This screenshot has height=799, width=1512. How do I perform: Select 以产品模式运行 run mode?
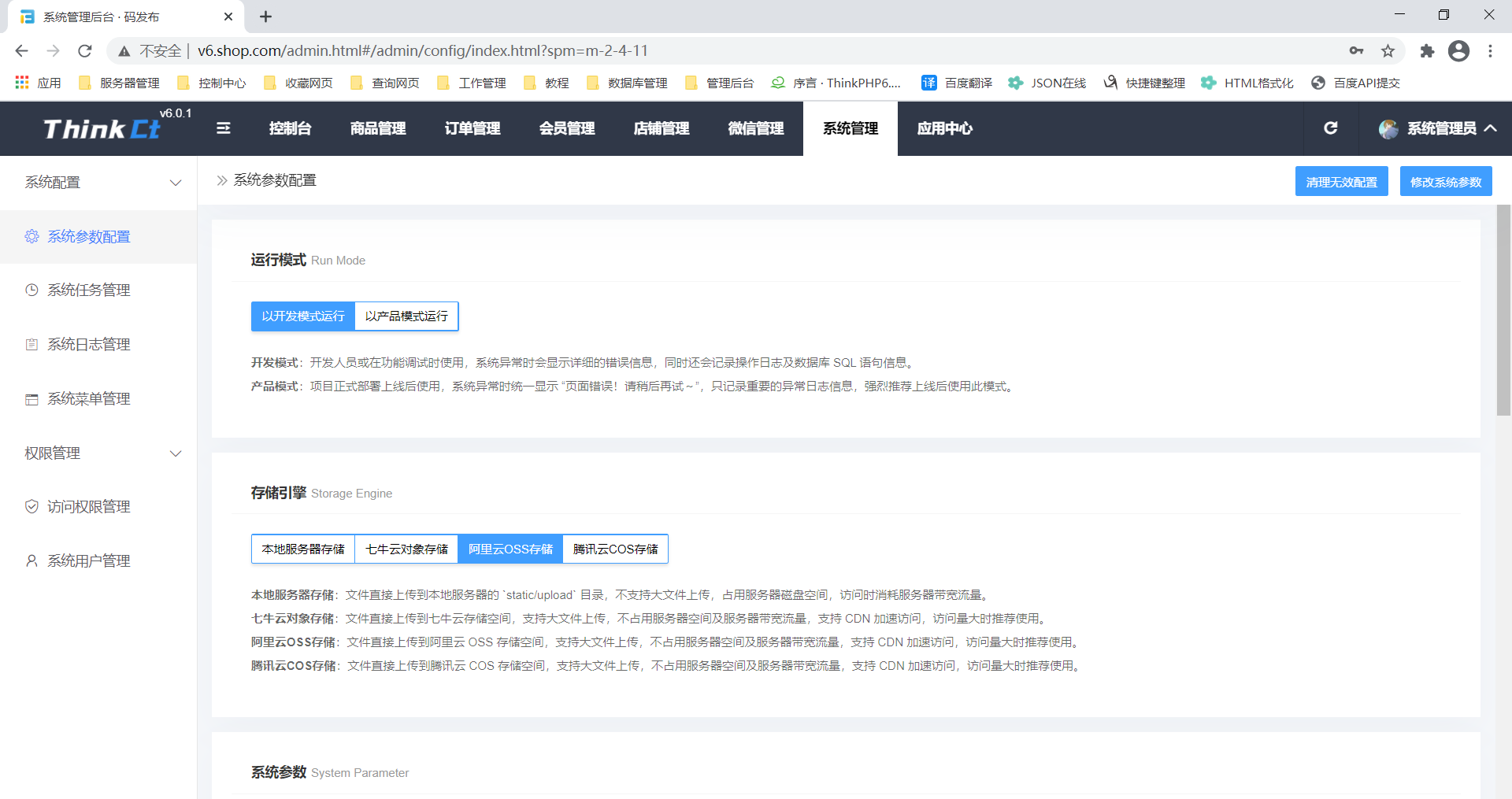click(406, 316)
